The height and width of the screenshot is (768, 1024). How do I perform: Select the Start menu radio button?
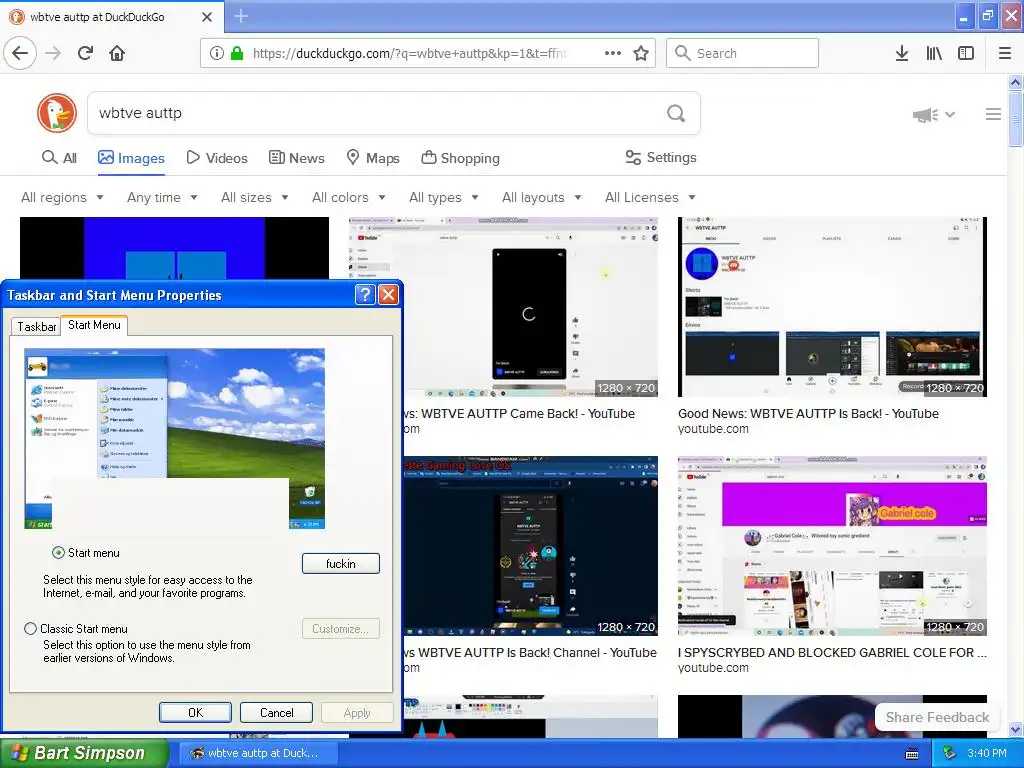(x=58, y=552)
